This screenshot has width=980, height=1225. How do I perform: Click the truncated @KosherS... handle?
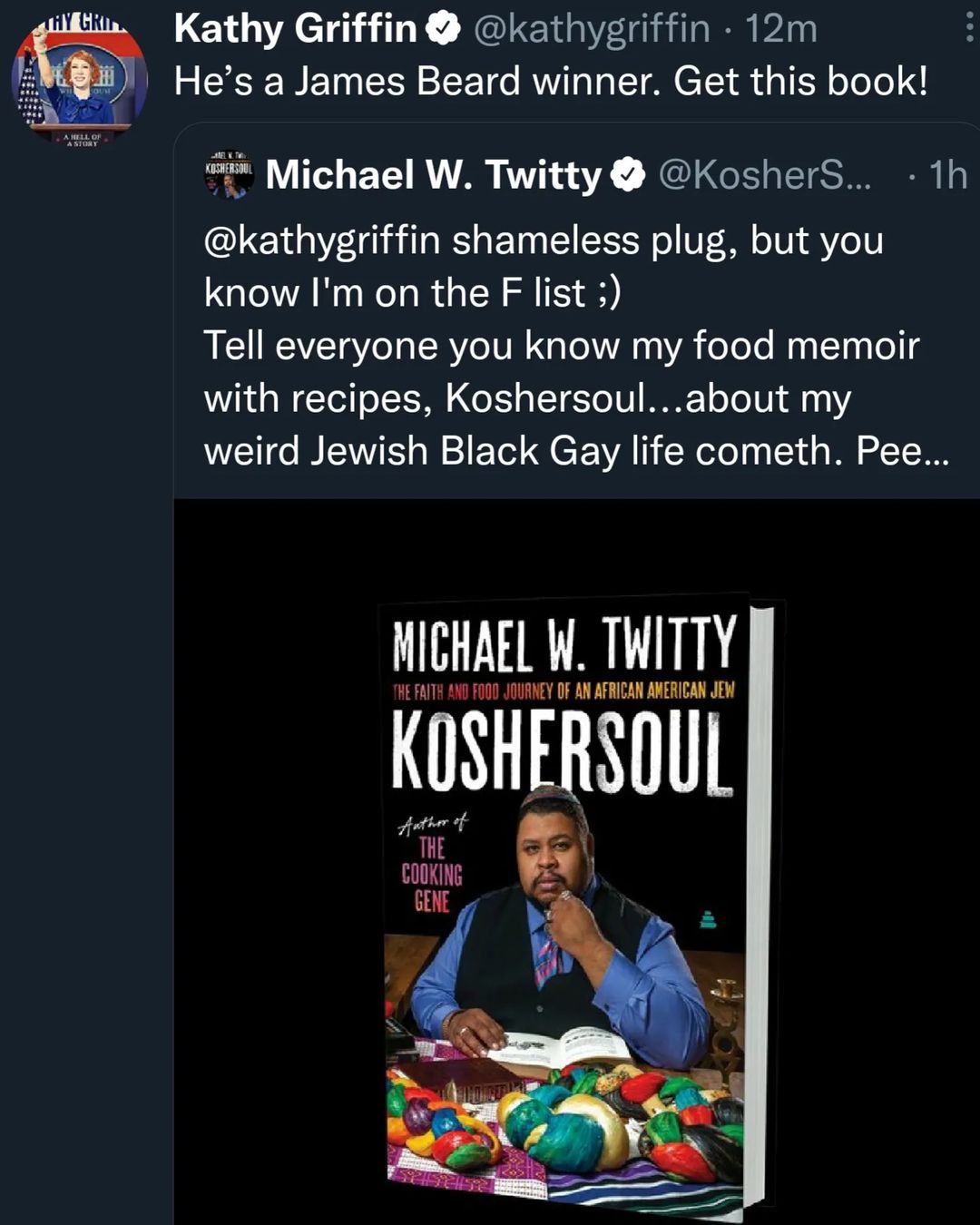click(x=763, y=174)
